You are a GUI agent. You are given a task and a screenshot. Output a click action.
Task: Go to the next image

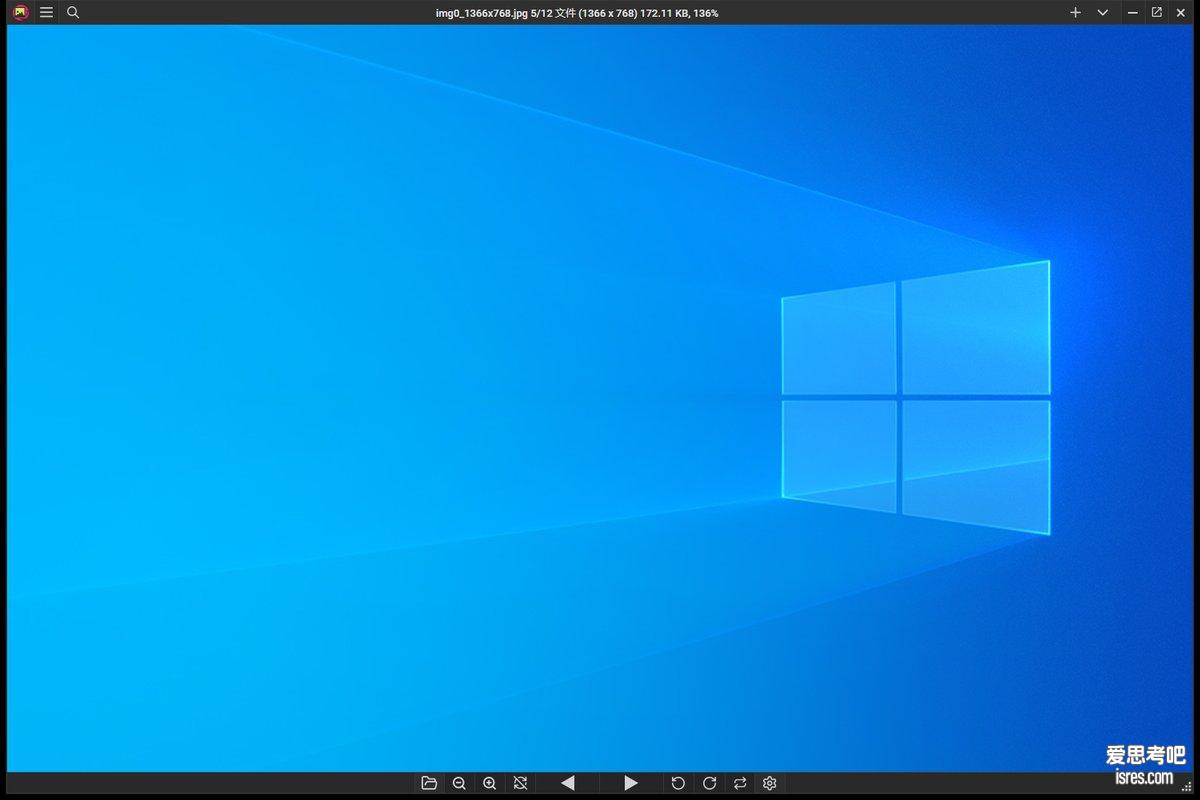pyautogui.click(x=631, y=783)
